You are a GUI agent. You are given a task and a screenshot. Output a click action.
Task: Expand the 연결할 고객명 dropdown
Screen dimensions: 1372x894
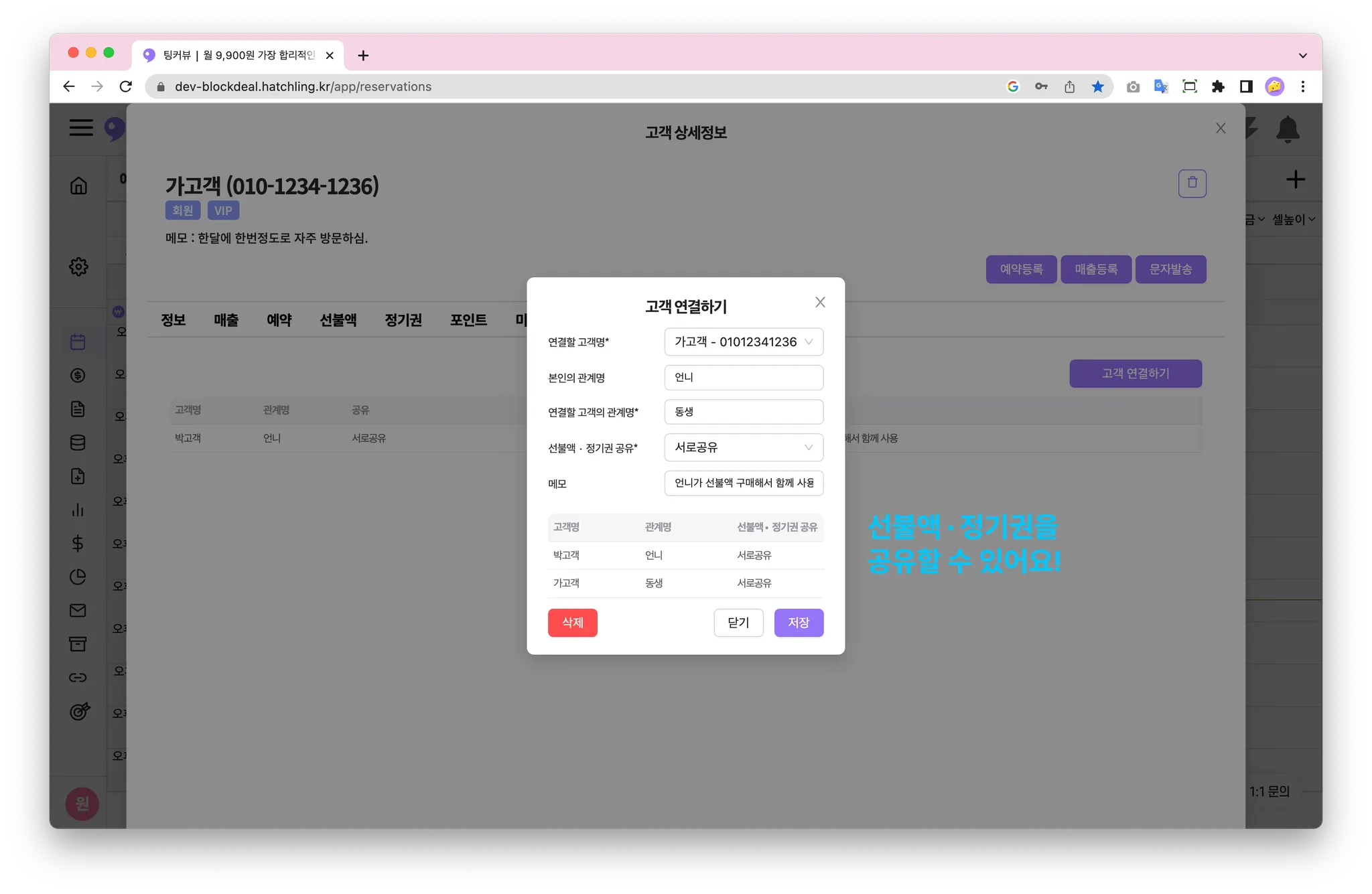pos(743,342)
